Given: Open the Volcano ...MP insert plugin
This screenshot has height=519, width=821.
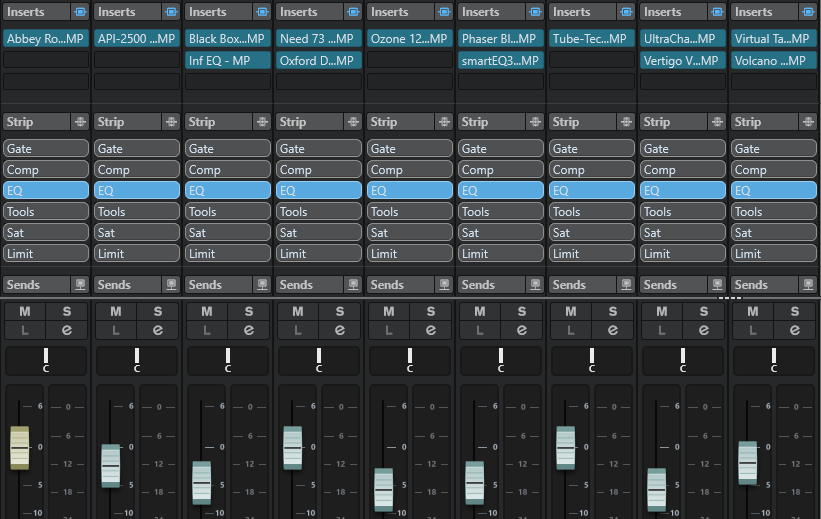Looking at the screenshot, I should point(774,60).
